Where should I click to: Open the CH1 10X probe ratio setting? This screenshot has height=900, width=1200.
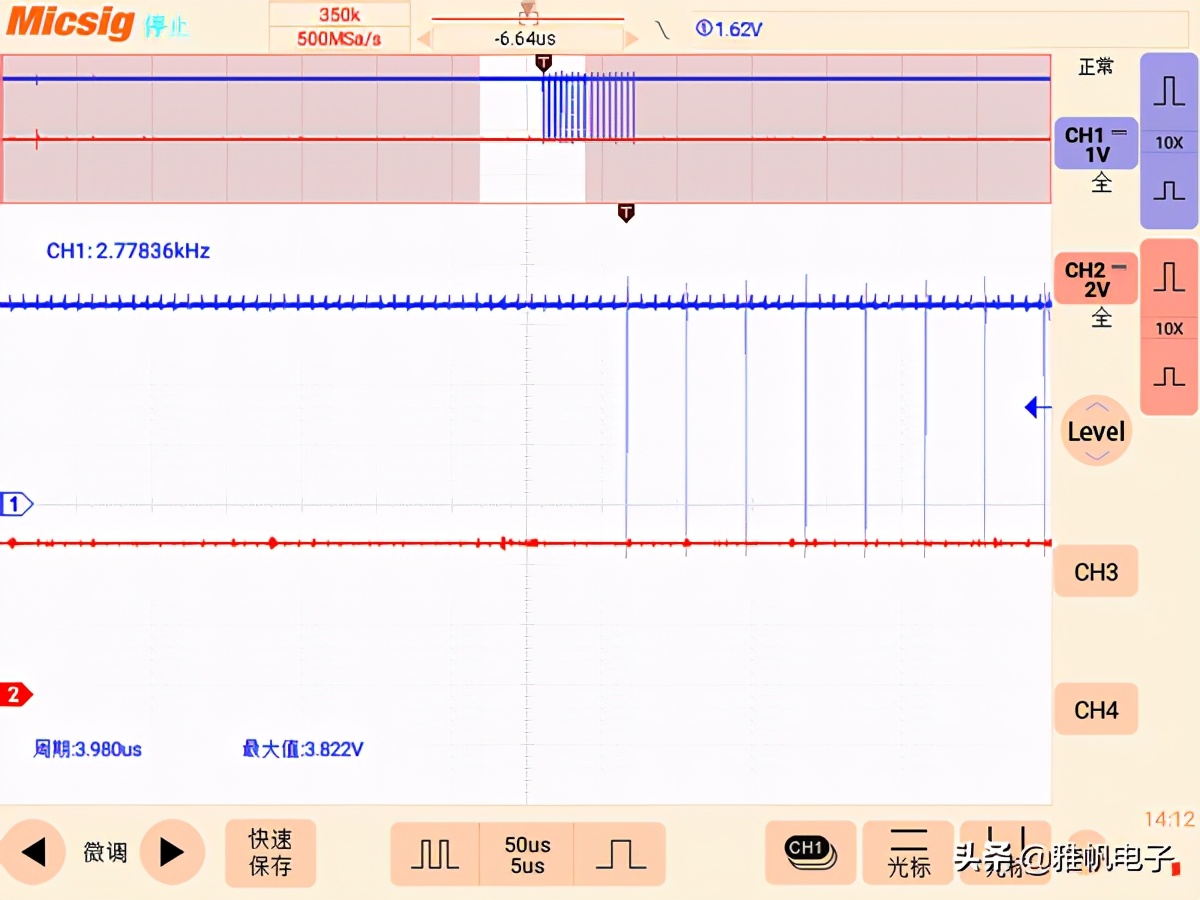click(1169, 142)
